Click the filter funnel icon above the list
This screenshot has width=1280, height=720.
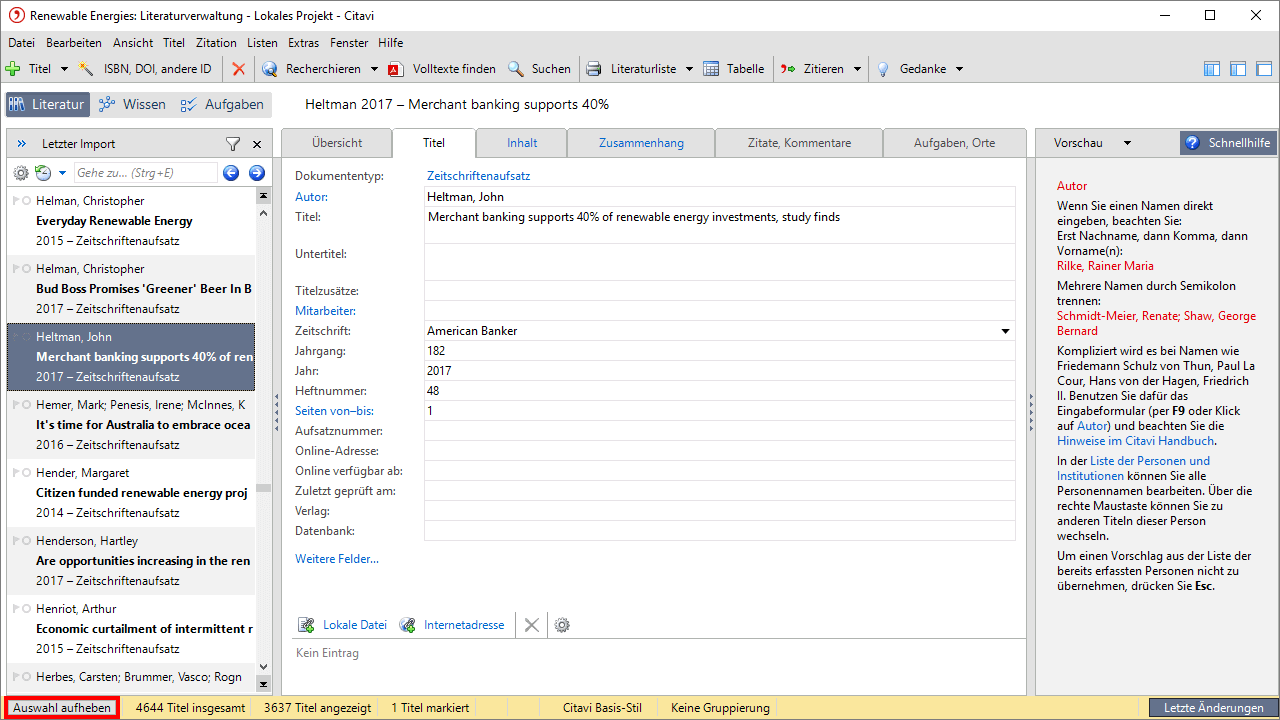click(233, 144)
